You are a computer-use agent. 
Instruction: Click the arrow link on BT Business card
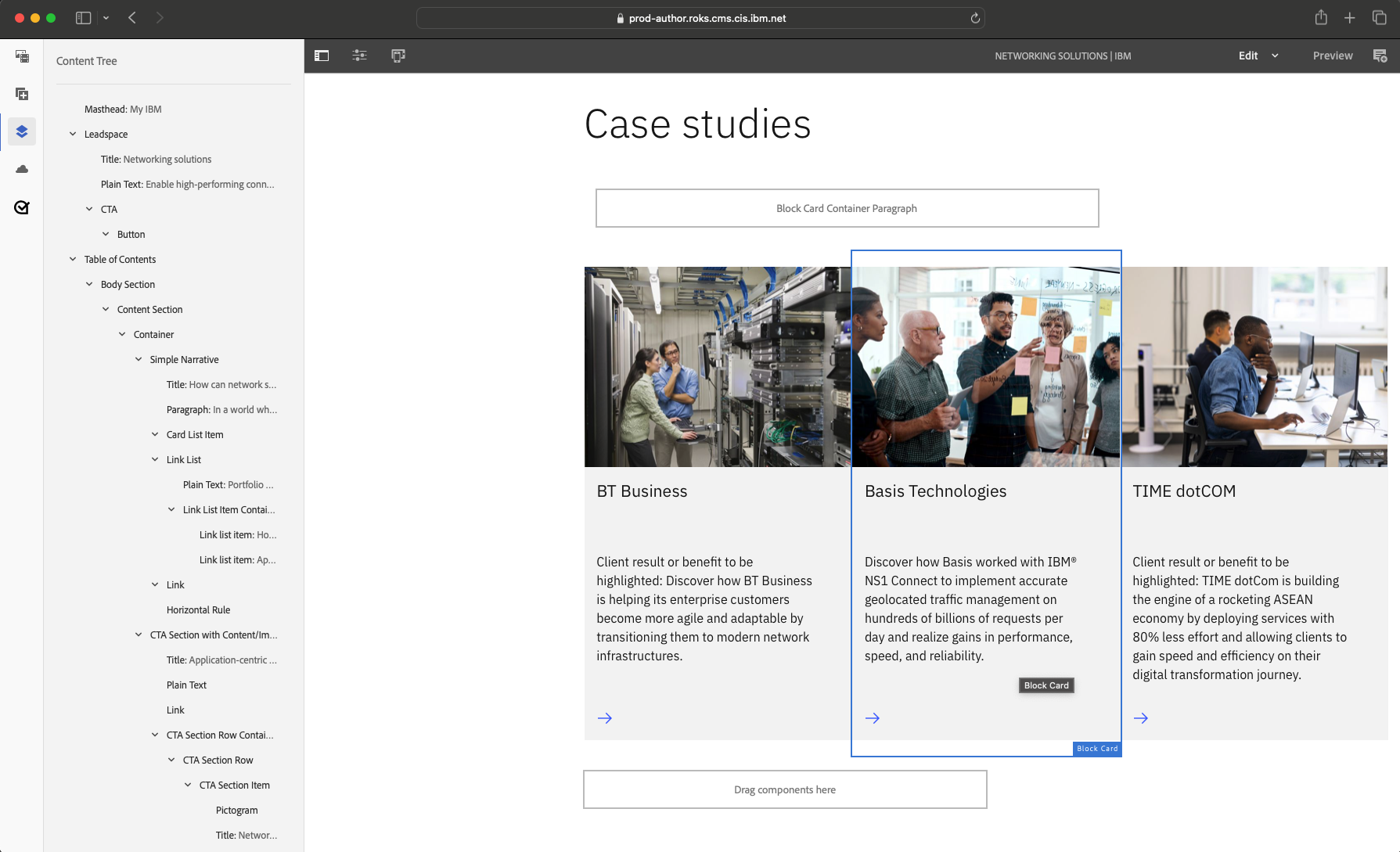click(x=605, y=718)
